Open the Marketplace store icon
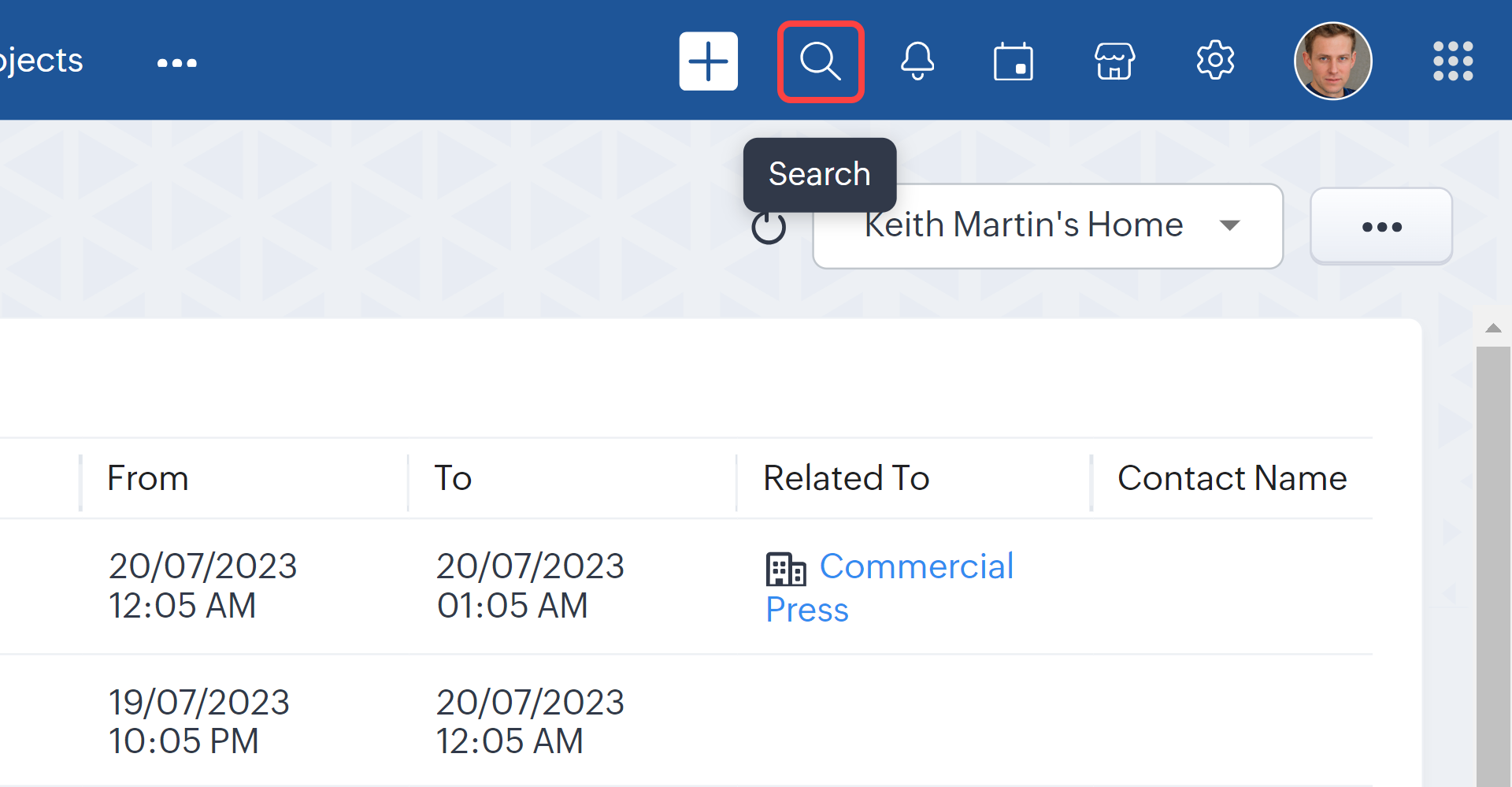Screen dimensions: 1512x787 1114,61
